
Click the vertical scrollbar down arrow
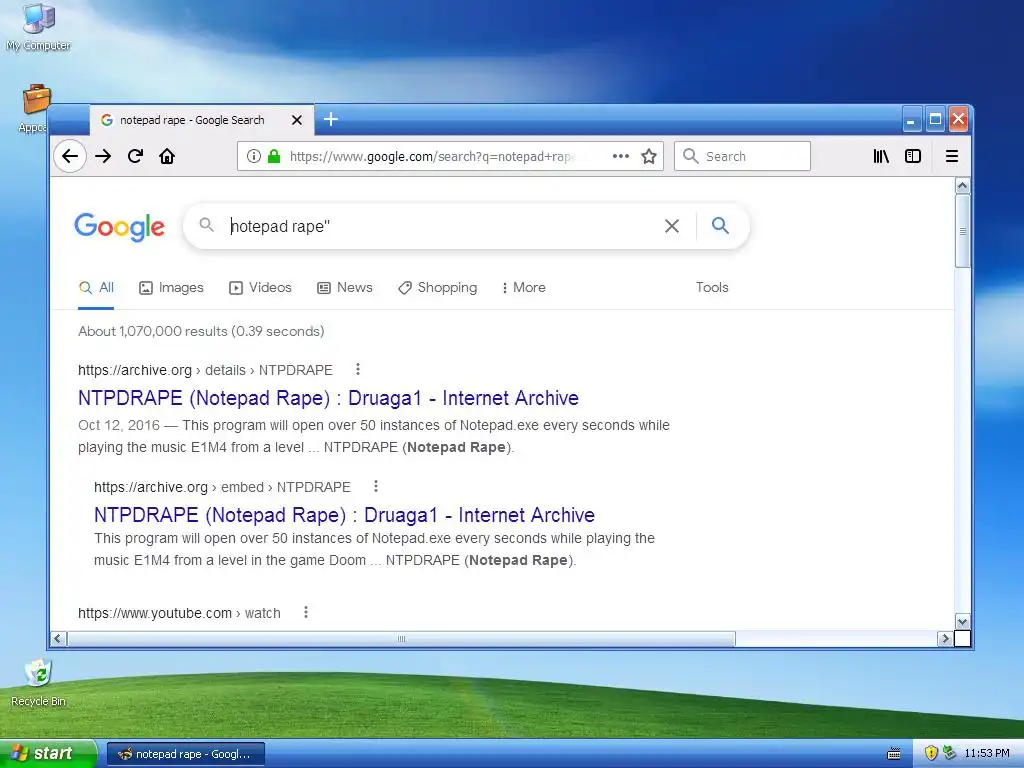(962, 621)
